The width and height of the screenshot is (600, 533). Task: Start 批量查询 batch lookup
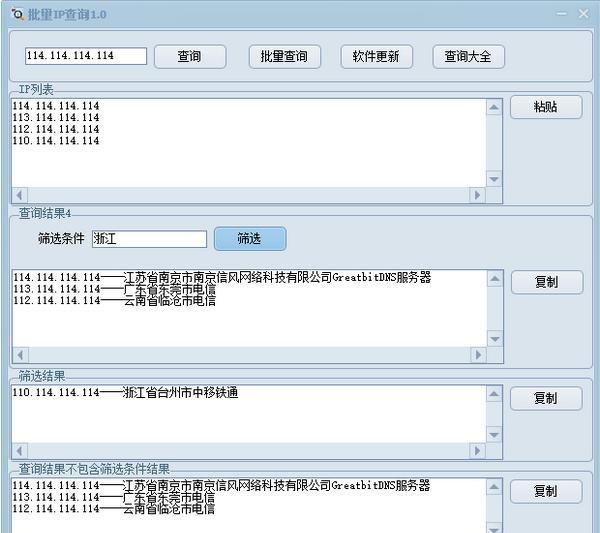pos(284,57)
